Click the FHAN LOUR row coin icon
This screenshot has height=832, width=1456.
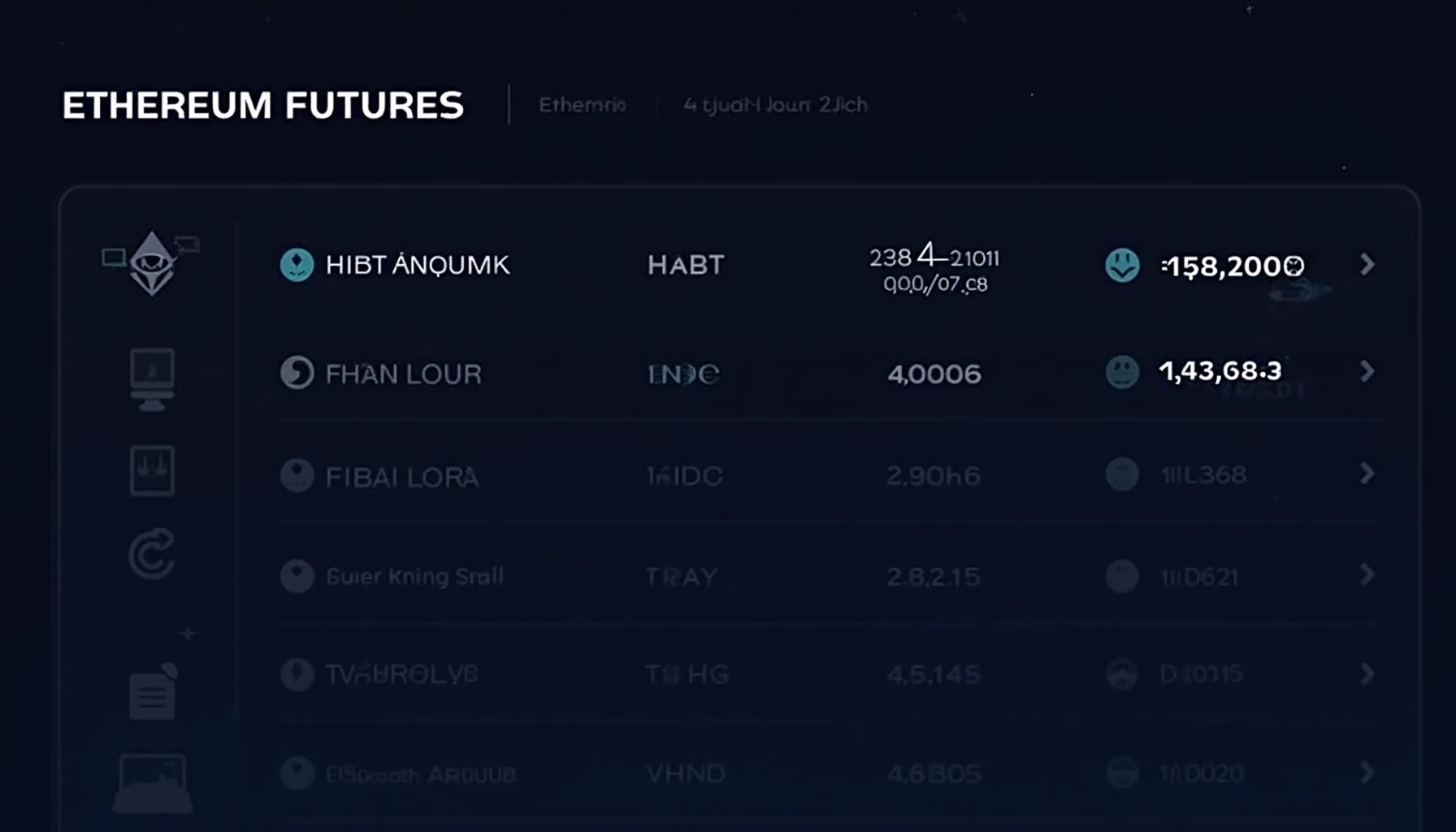point(297,373)
